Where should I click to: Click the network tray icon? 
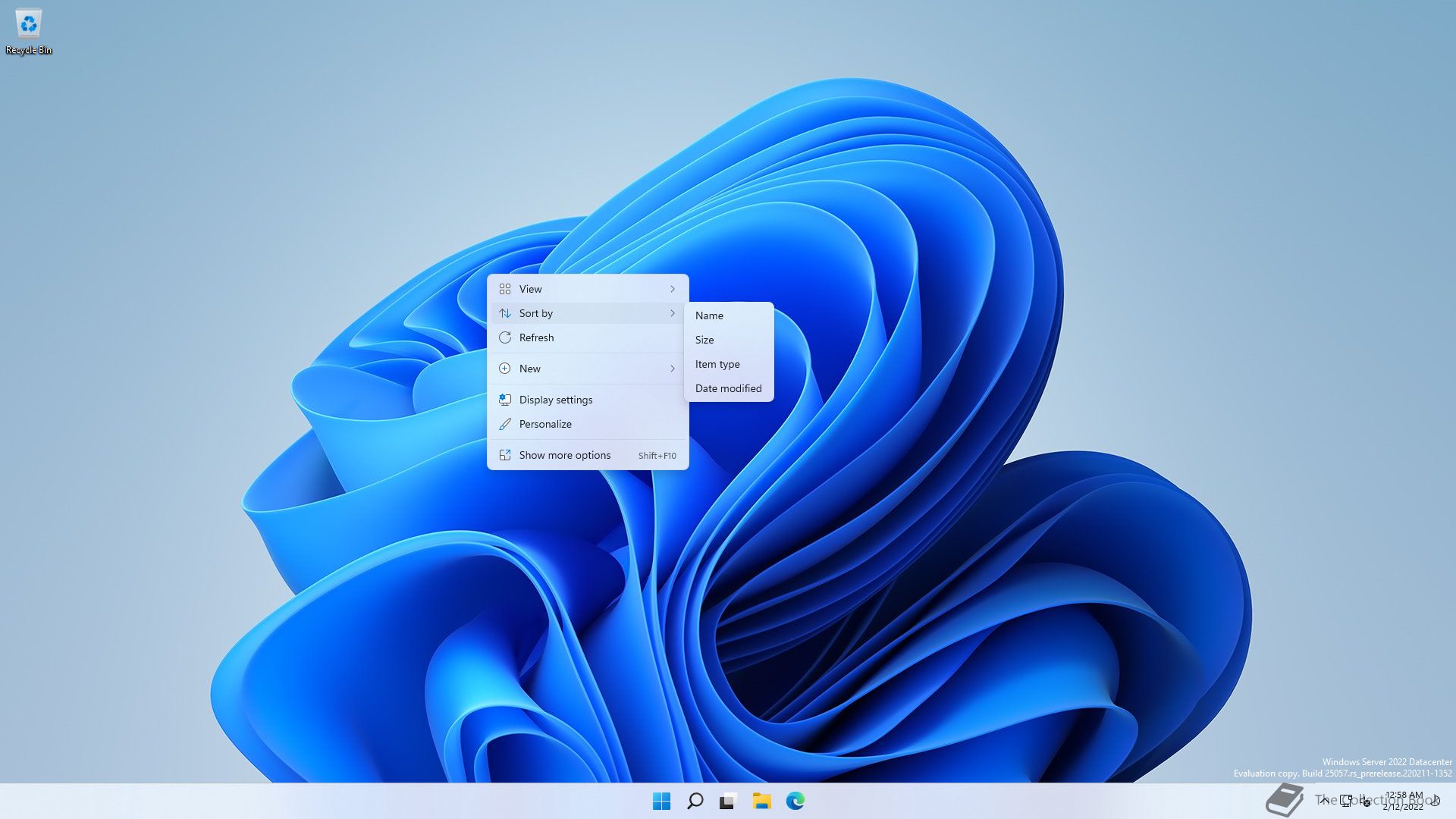(1346, 801)
